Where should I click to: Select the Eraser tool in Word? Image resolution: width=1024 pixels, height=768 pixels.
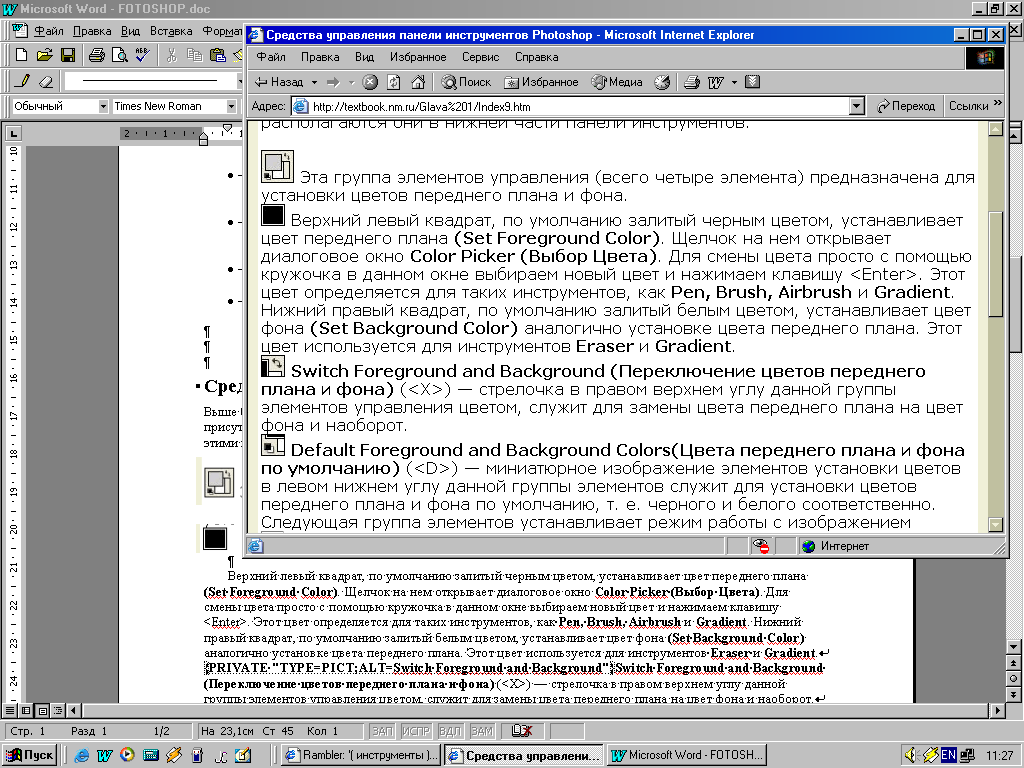click(x=46, y=82)
